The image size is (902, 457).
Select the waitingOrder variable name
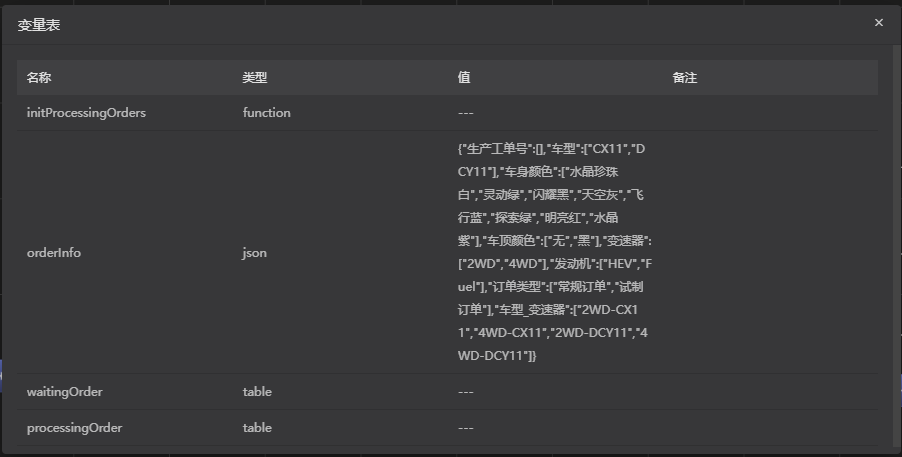[x=64, y=392]
